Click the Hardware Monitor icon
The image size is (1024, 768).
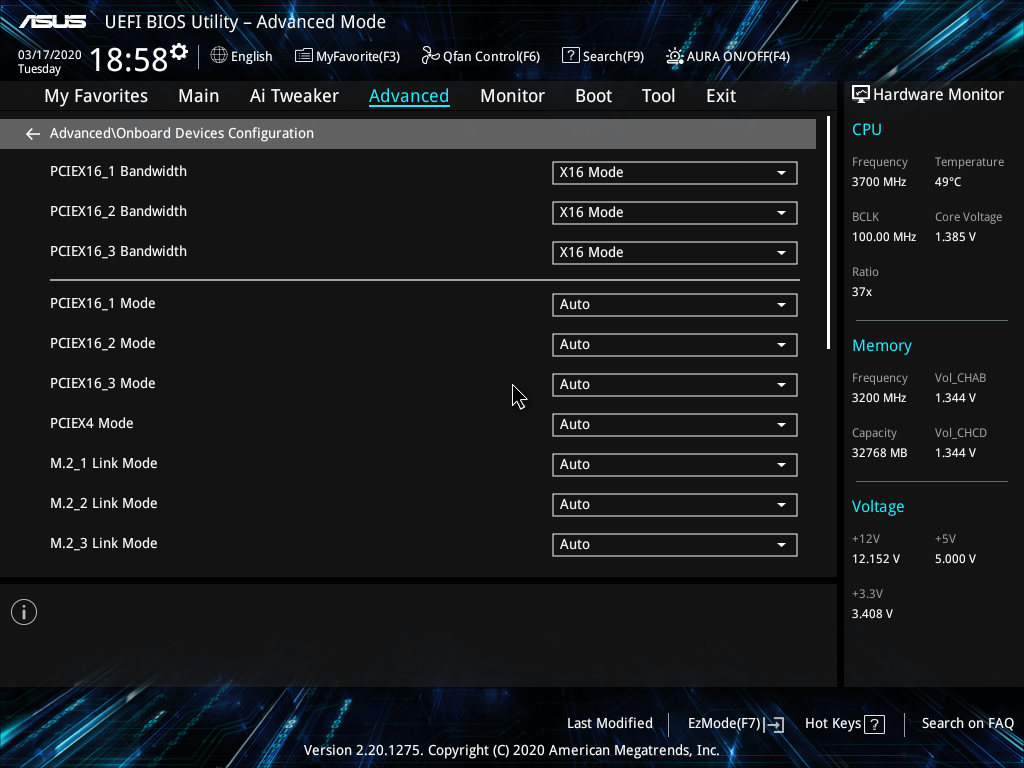coord(861,95)
